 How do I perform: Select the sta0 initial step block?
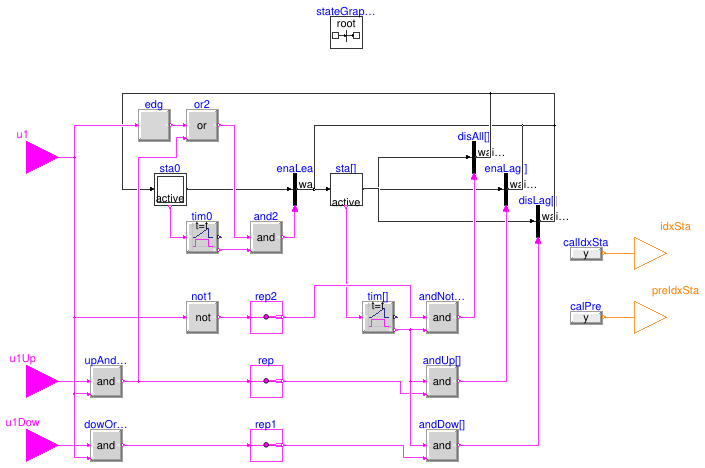click(x=170, y=190)
